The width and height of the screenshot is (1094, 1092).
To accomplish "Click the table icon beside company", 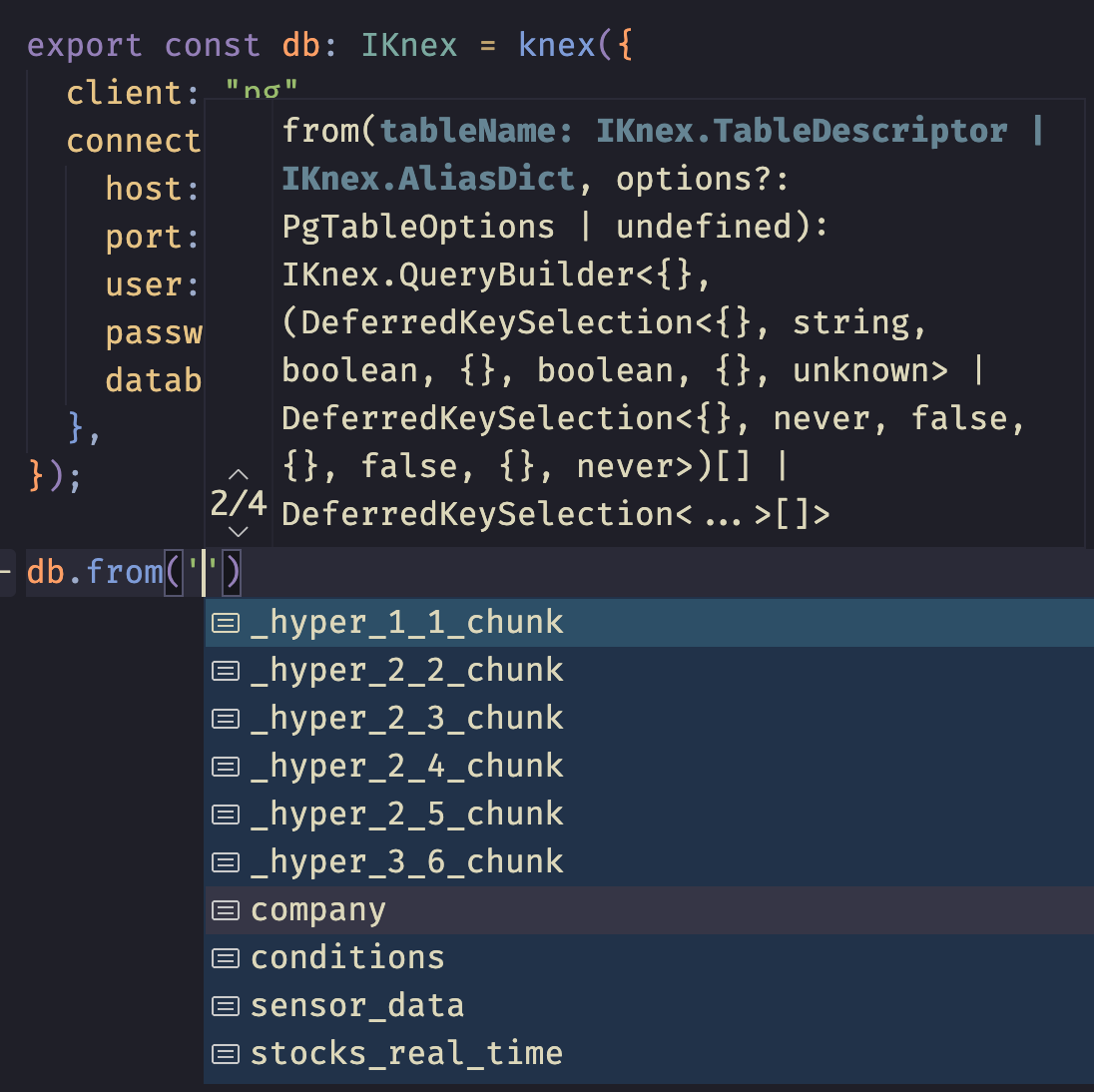I will pos(226,909).
